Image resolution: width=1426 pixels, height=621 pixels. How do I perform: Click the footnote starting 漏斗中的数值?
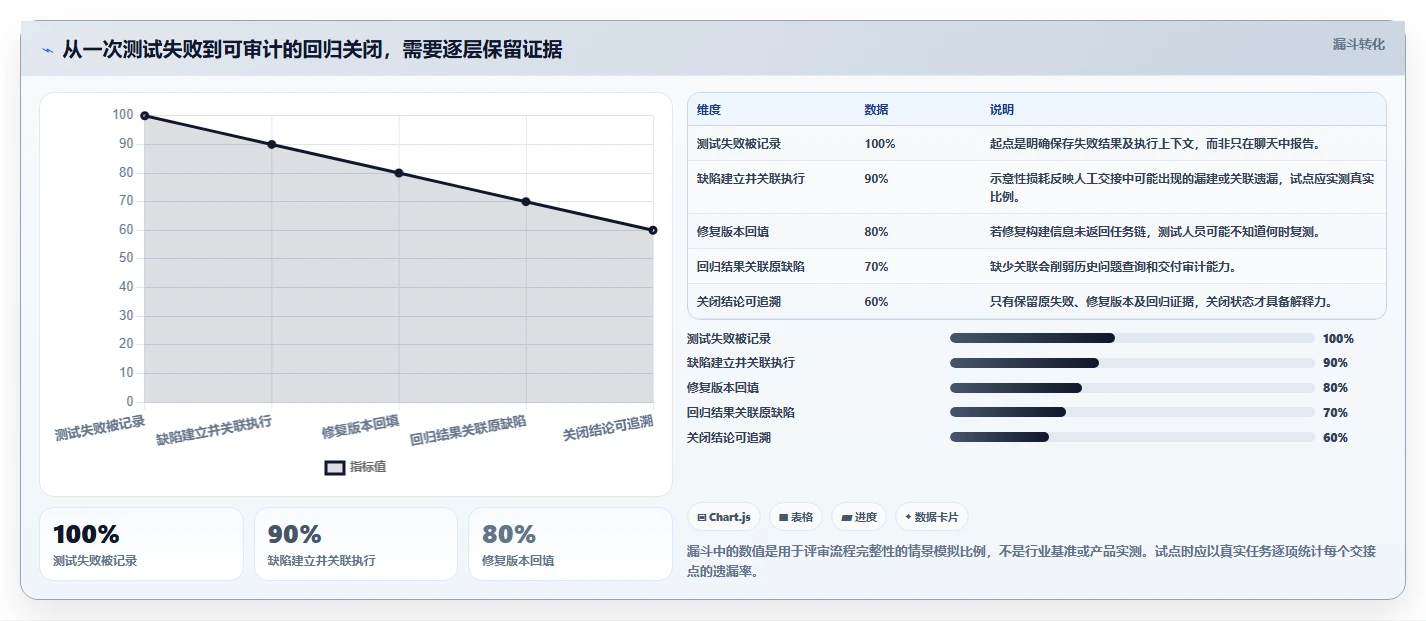point(1032,561)
